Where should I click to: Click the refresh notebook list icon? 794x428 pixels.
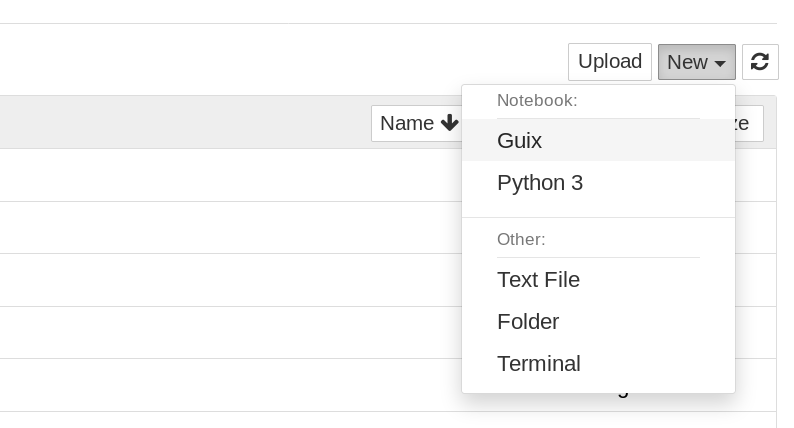(x=760, y=62)
